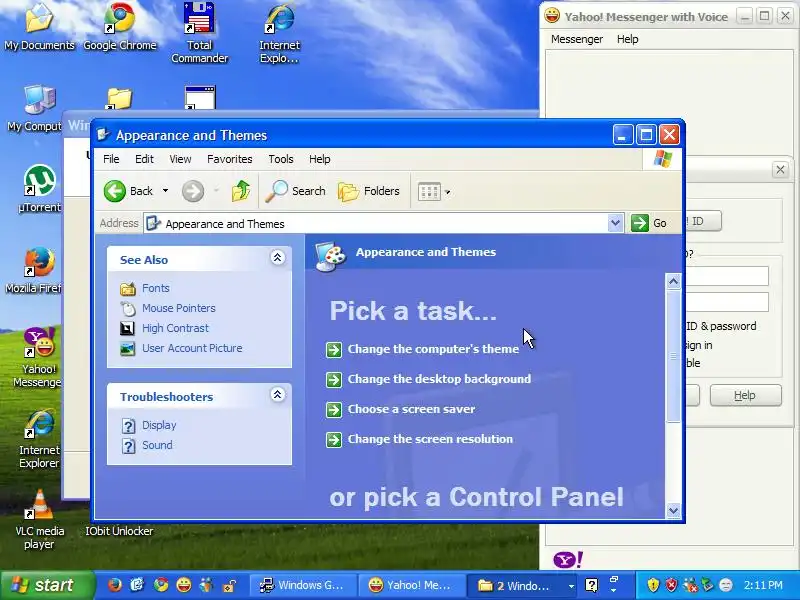The width and height of the screenshot is (800, 600).
Task: Click Help button in Yahoo! Messenger sign-in
Action: point(745,395)
